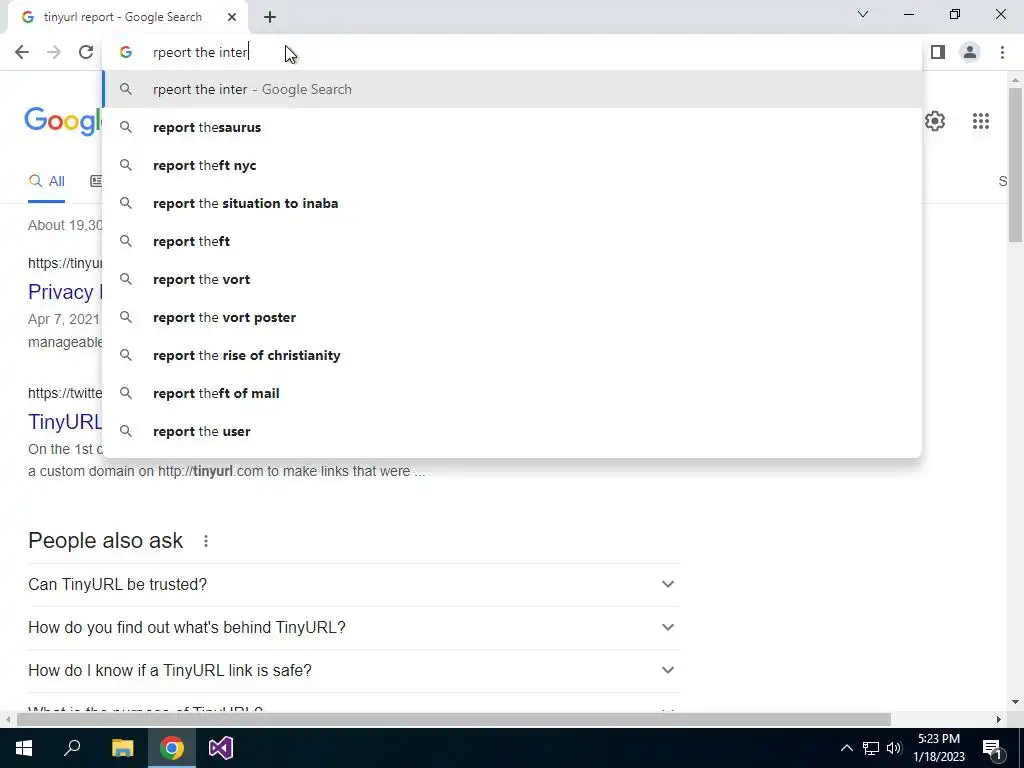Image resolution: width=1024 pixels, height=768 pixels.
Task: Open Visual Studio from the taskbar
Action: (x=221, y=748)
